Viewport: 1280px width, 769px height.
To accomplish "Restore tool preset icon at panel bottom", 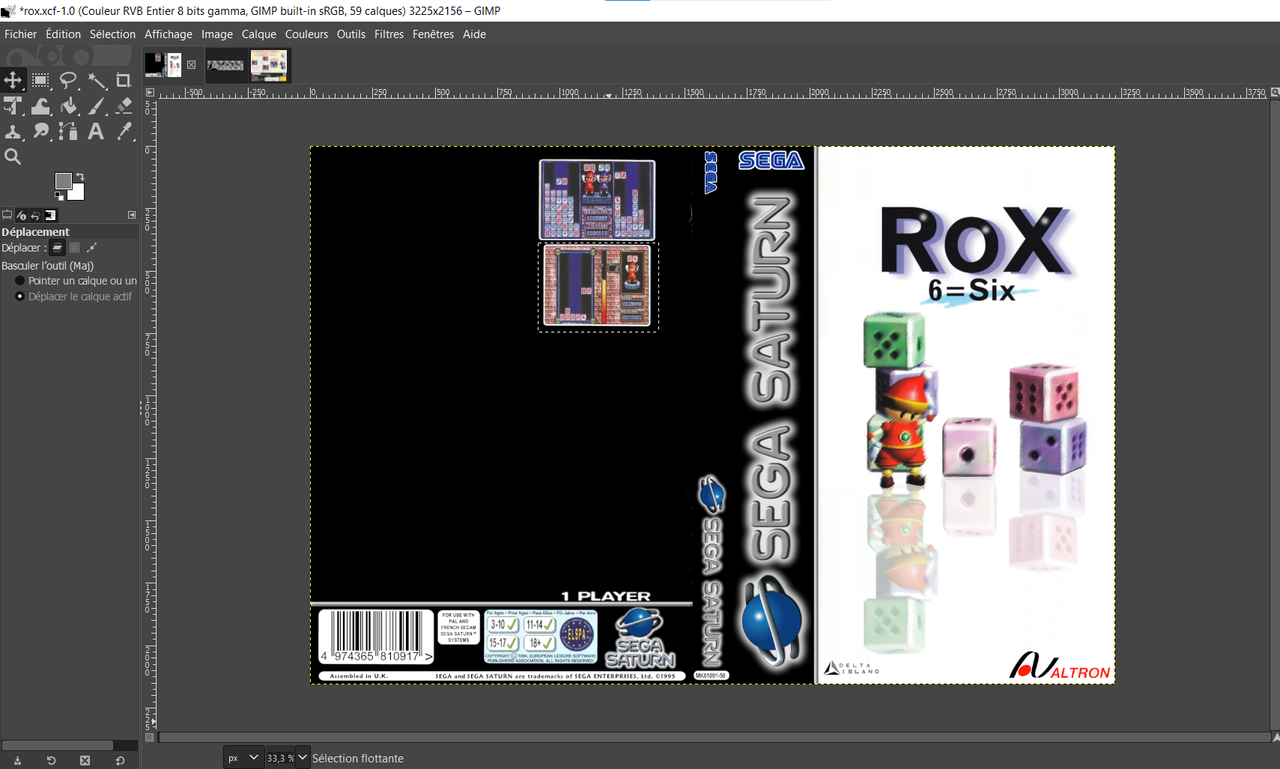I will pyautogui.click(x=51, y=760).
